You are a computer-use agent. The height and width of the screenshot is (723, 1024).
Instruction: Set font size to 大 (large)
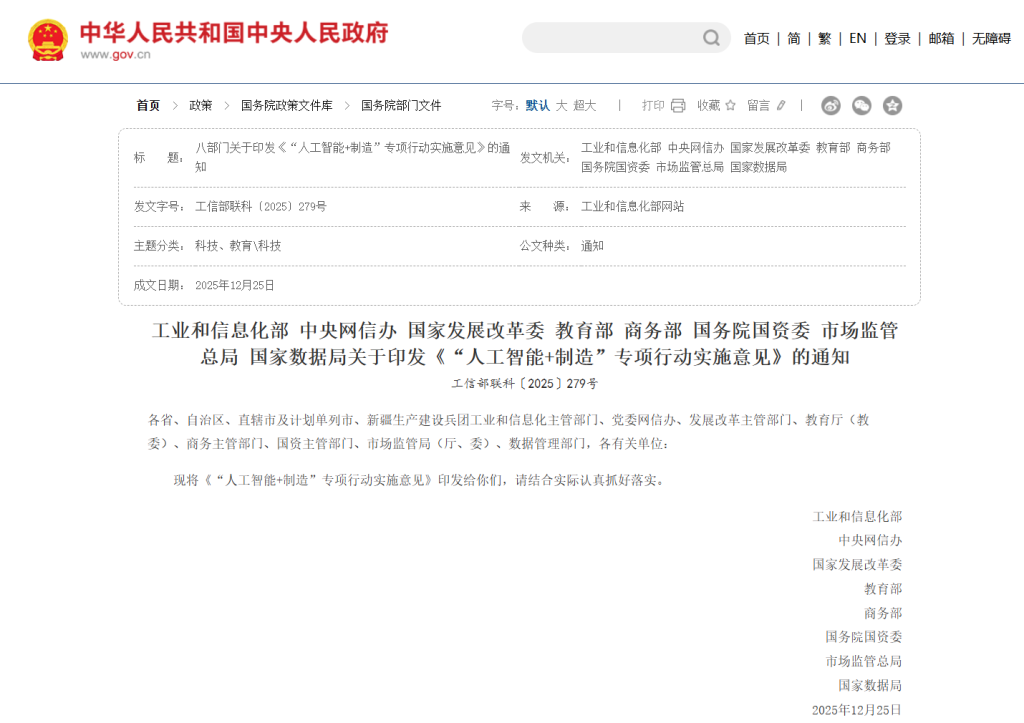(x=561, y=105)
